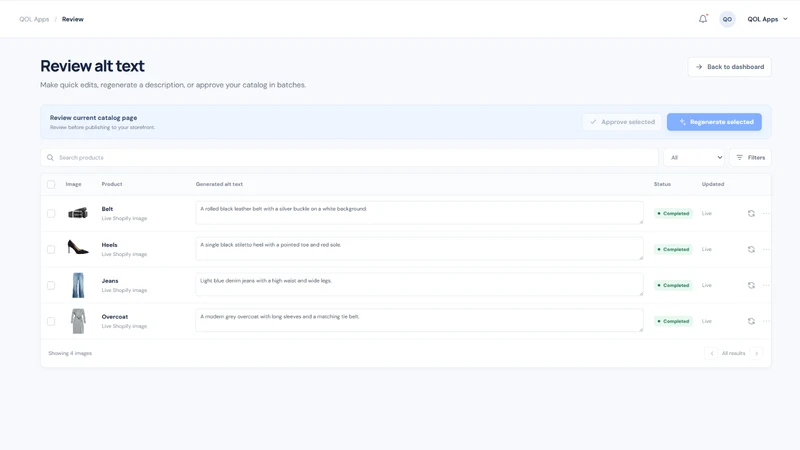Open more options for Overcoat row
The height and width of the screenshot is (450, 800).
766,321
